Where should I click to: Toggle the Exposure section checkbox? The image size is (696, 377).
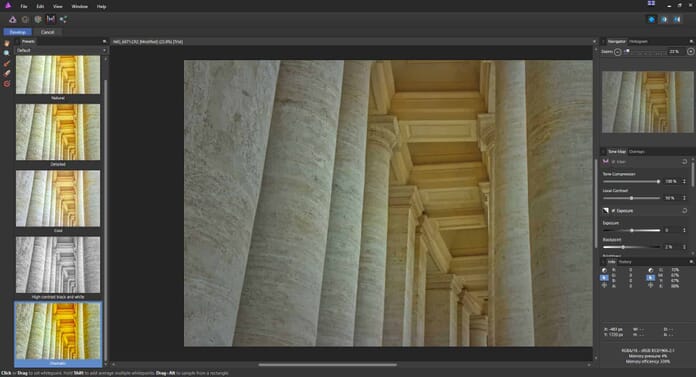613,211
